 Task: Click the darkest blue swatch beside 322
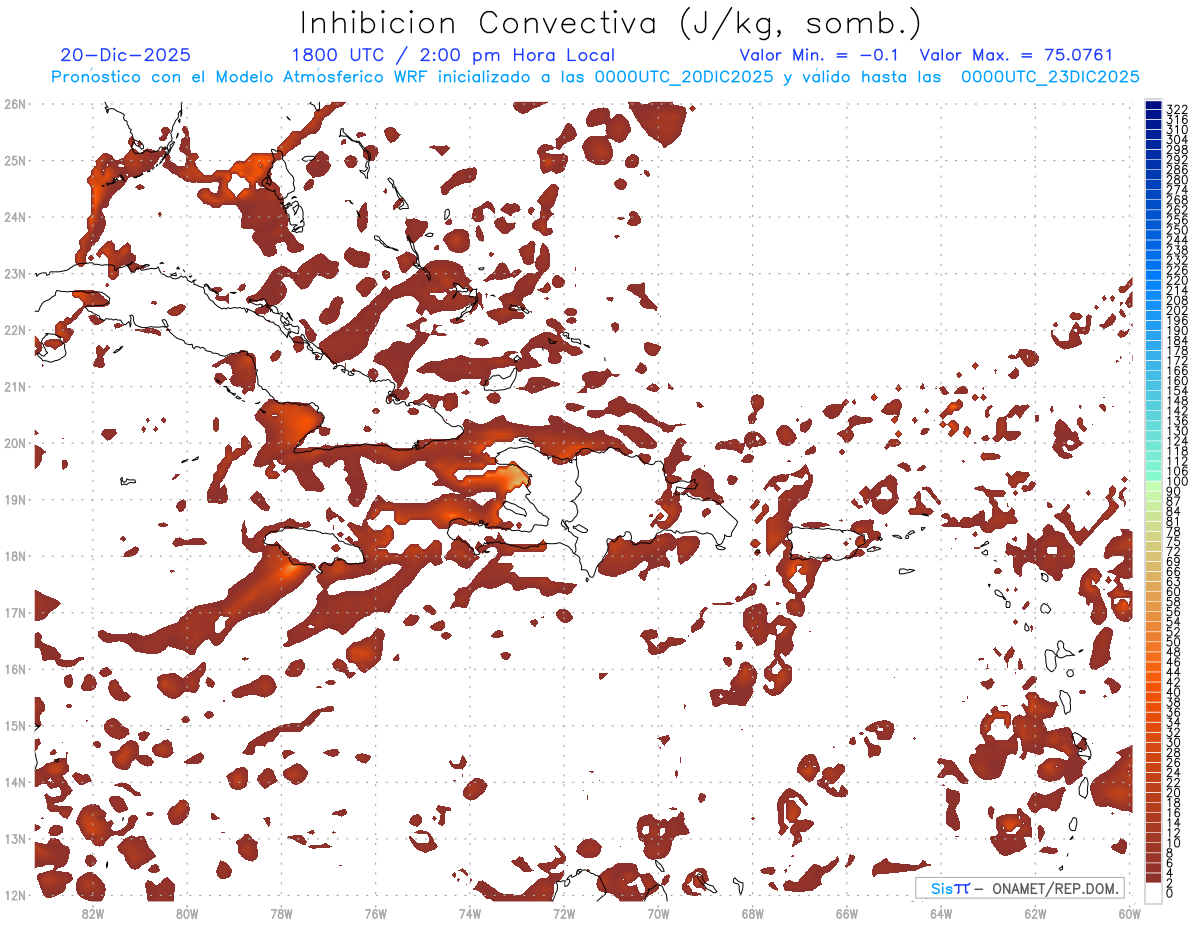(1153, 105)
